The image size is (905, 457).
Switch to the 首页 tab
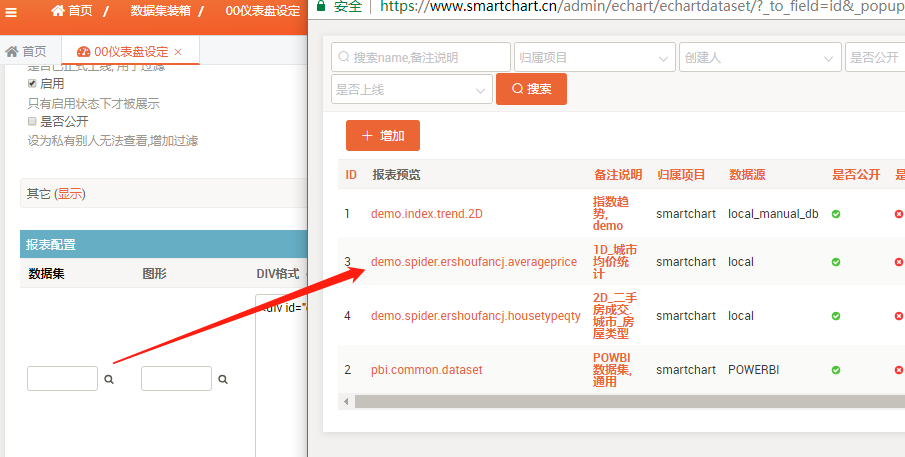(27, 51)
